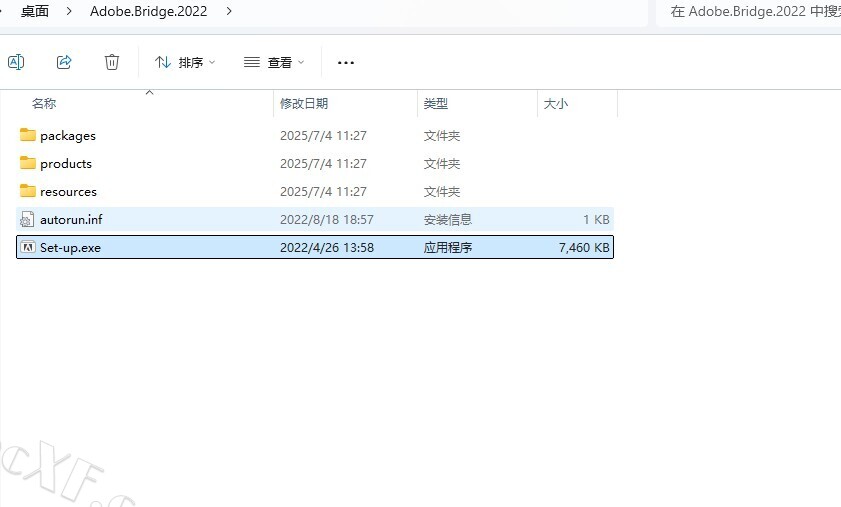The image size is (841, 507).
Task: Open the 排序 sort dropdown
Action: (185, 63)
